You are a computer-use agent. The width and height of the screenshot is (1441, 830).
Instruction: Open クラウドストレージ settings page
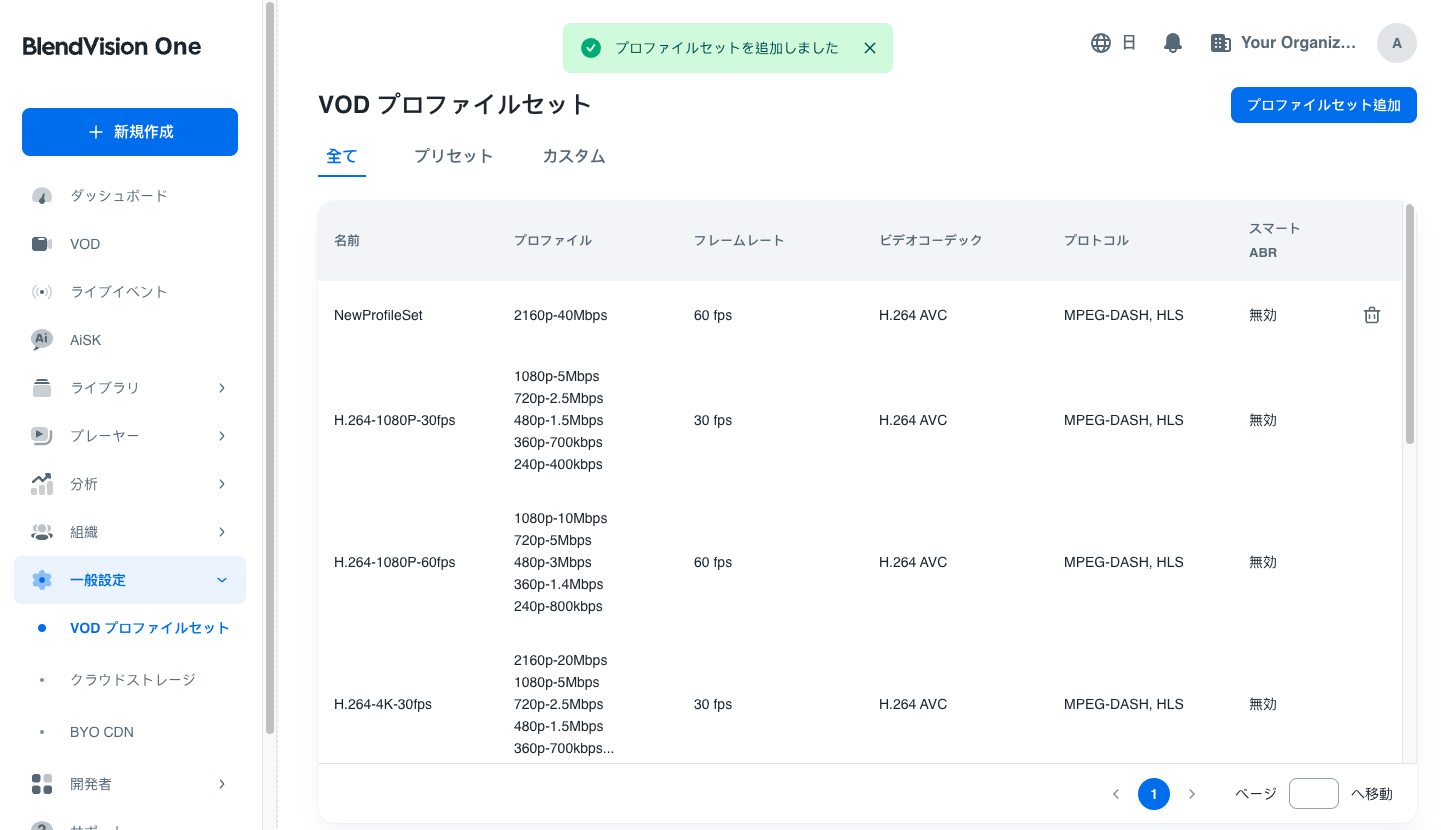pyautogui.click(x=132, y=680)
